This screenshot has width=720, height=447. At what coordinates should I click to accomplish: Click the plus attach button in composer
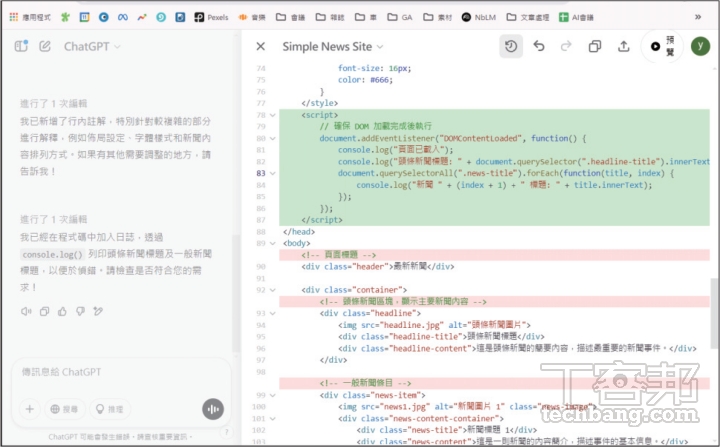tap(30, 409)
